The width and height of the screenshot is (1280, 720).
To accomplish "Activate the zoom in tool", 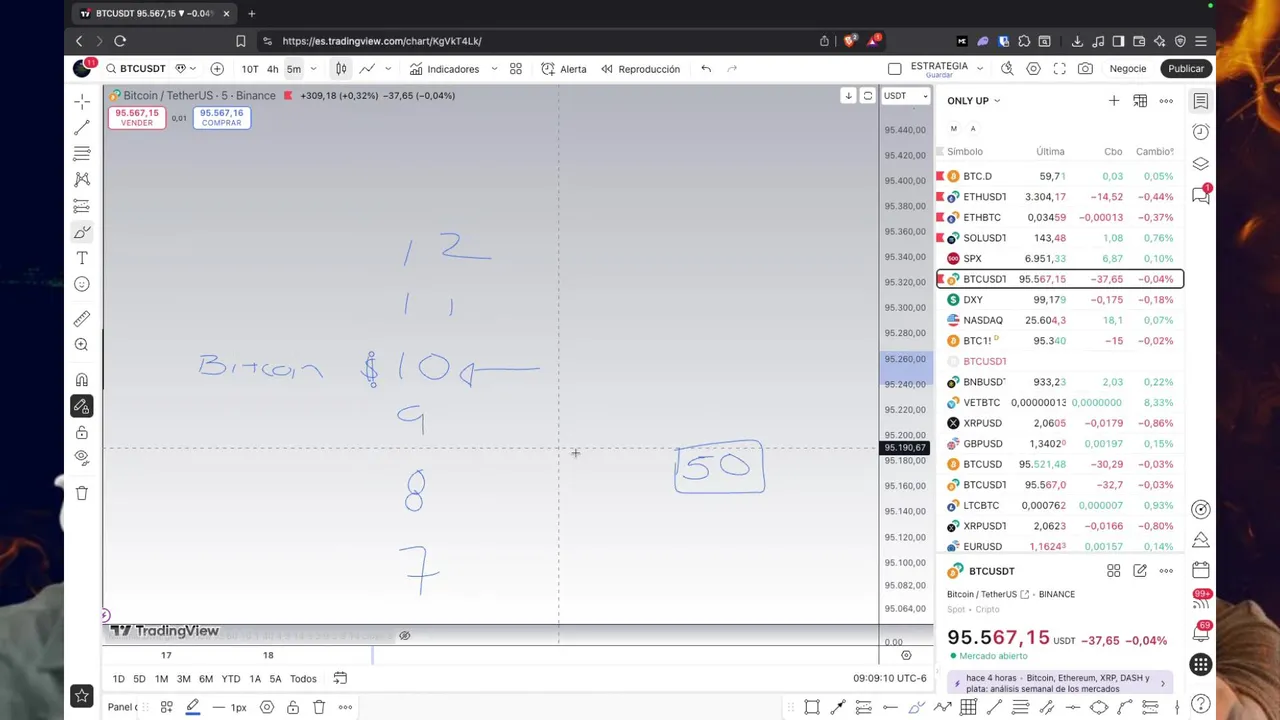I will click(x=82, y=345).
